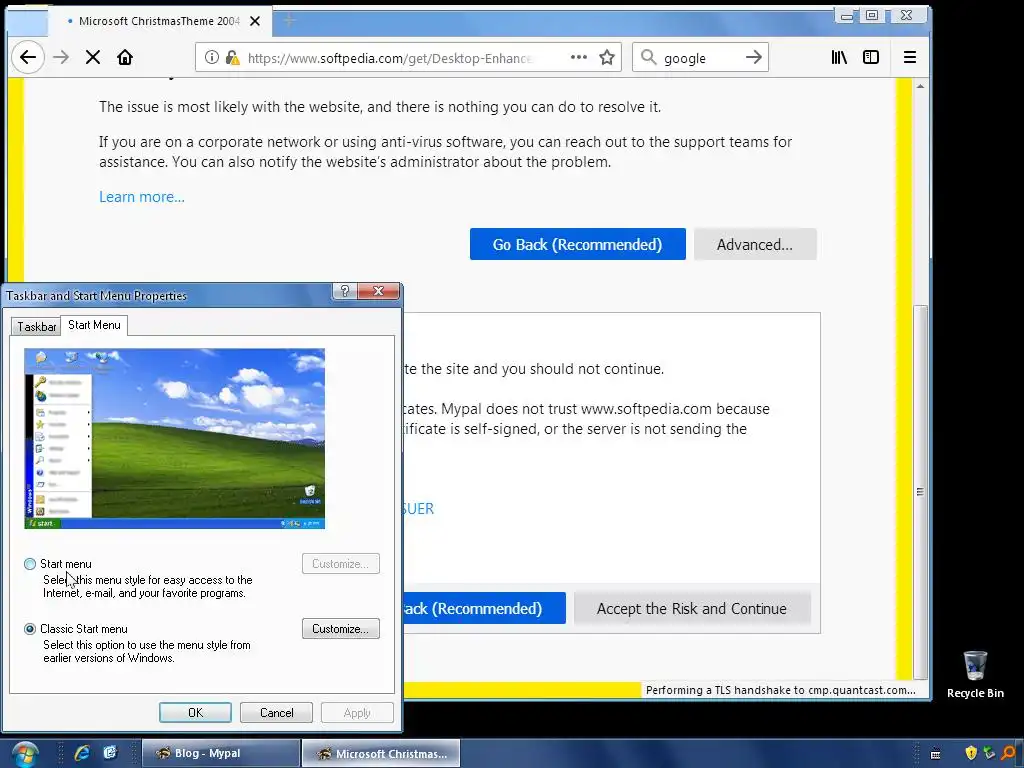Open the Learn more... link
The image size is (1024, 768).
(x=142, y=197)
